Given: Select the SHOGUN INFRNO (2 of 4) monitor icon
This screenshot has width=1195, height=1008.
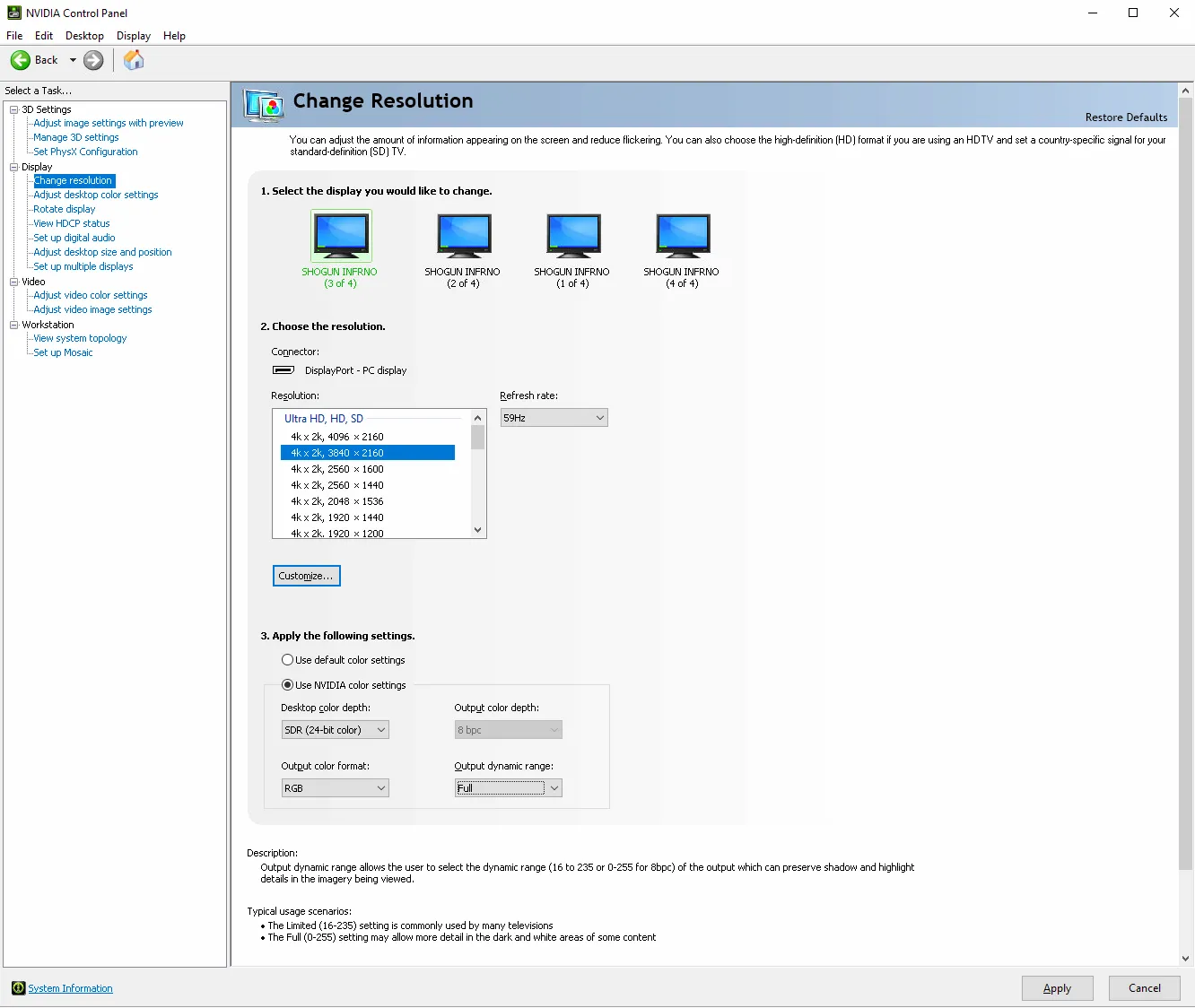Looking at the screenshot, I should click(464, 235).
